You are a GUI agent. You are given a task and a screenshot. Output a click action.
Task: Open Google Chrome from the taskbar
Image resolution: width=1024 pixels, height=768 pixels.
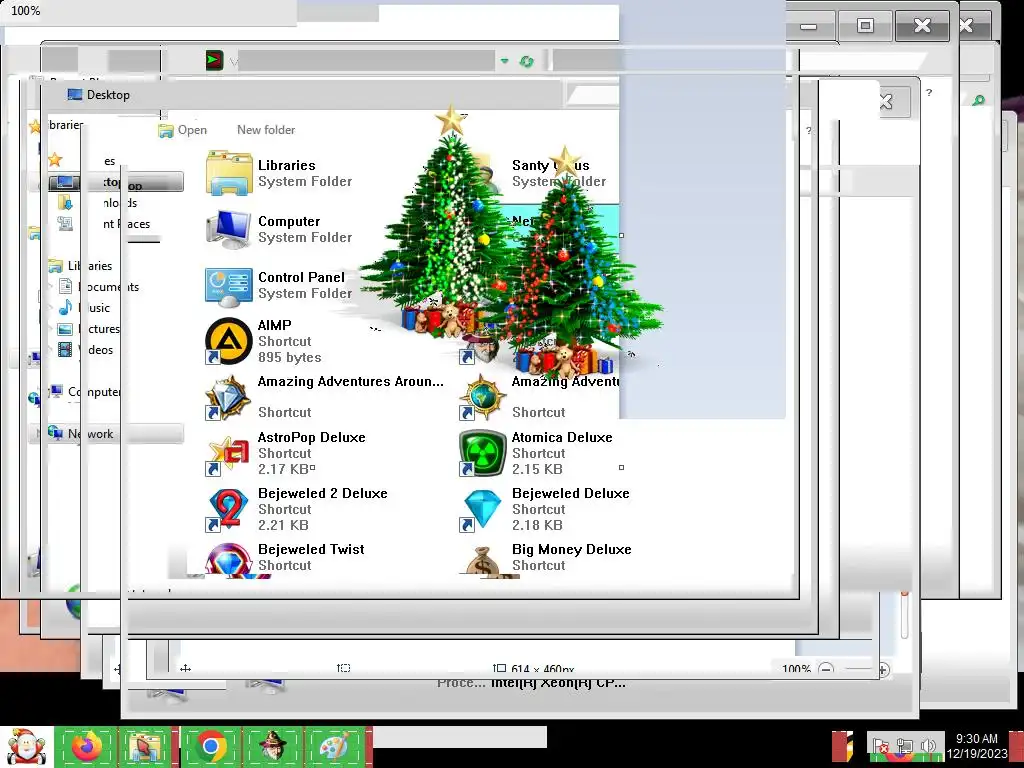[210, 746]
